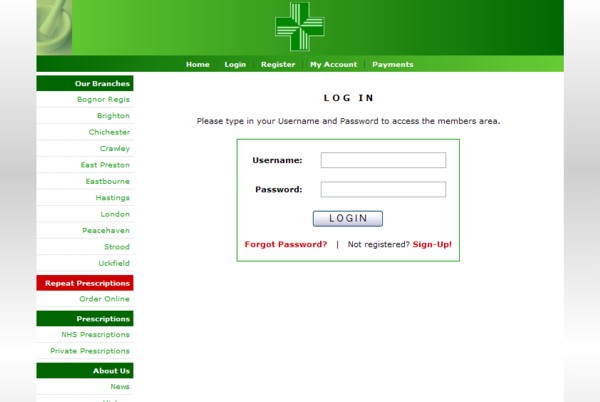
Task: Choose the Order Online link
Action: click(x=104, y=299)
